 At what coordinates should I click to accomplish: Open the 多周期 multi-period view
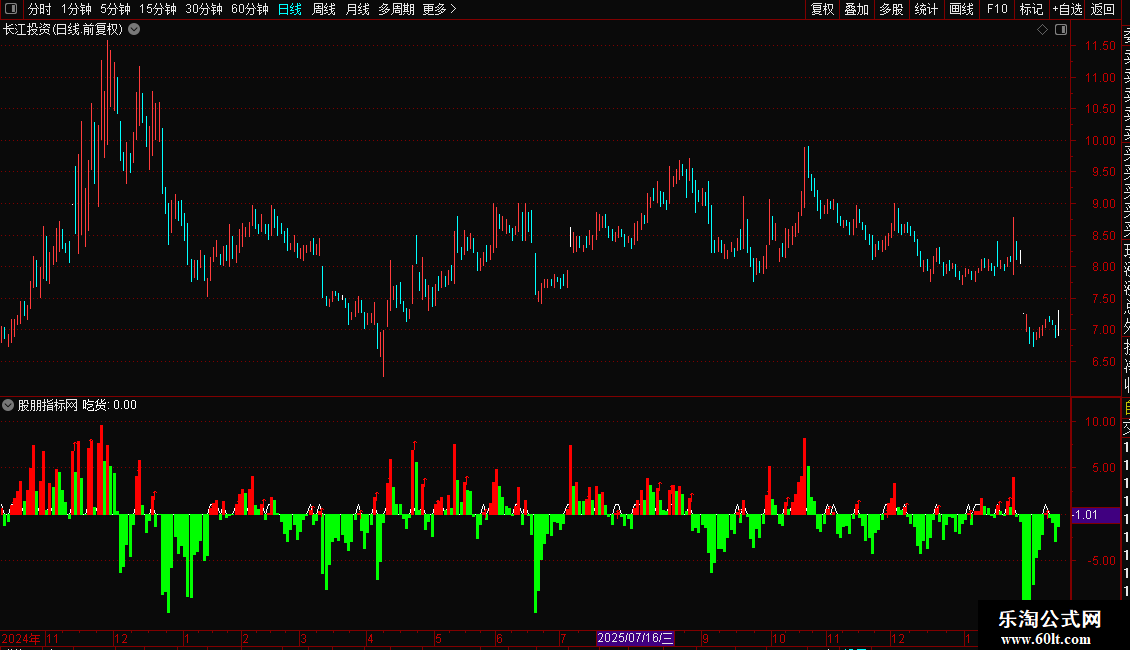coord(396,9)
